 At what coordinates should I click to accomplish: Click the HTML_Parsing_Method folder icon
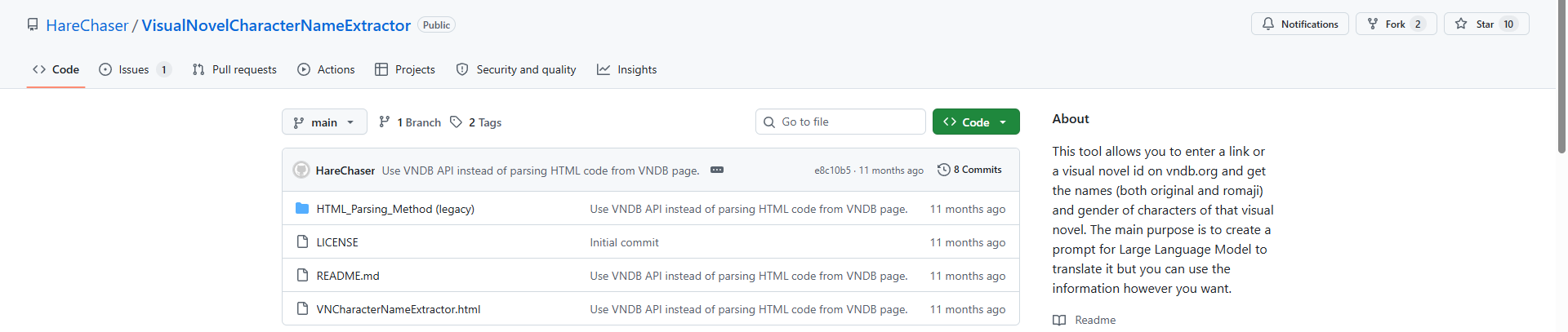(x=302, y=209)
